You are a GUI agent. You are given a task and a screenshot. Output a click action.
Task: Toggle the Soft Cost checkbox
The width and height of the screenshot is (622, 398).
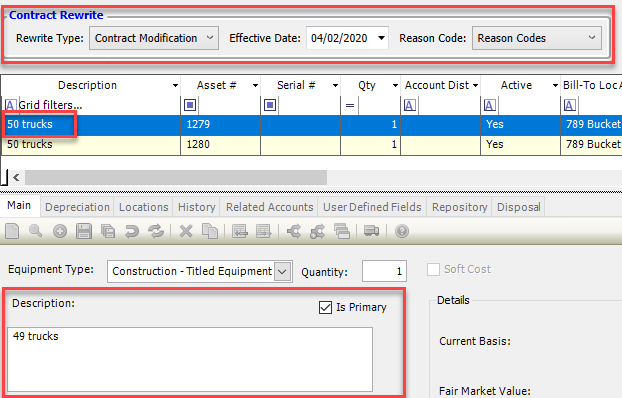point(433,269)
